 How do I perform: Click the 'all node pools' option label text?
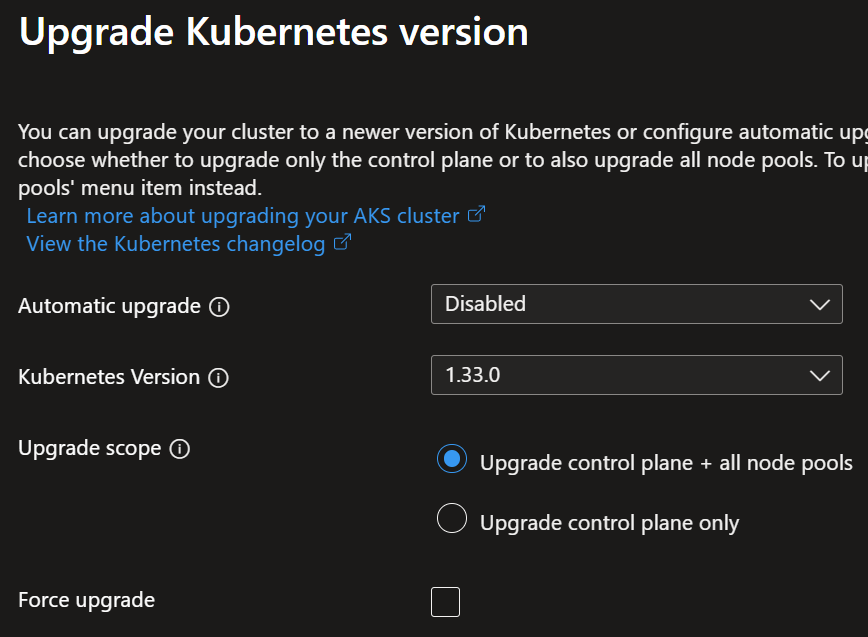click(x=666, y=463)
